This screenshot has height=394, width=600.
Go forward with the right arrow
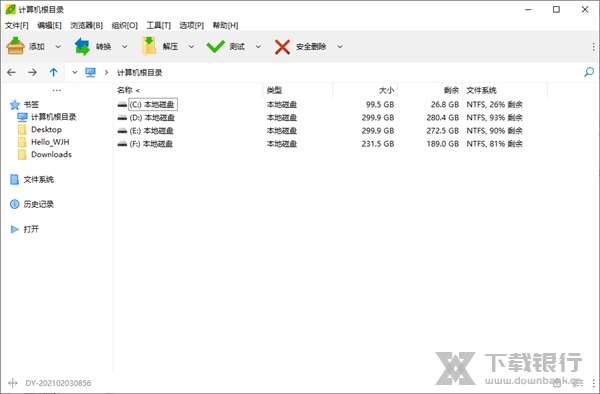(x=33, y=72)
